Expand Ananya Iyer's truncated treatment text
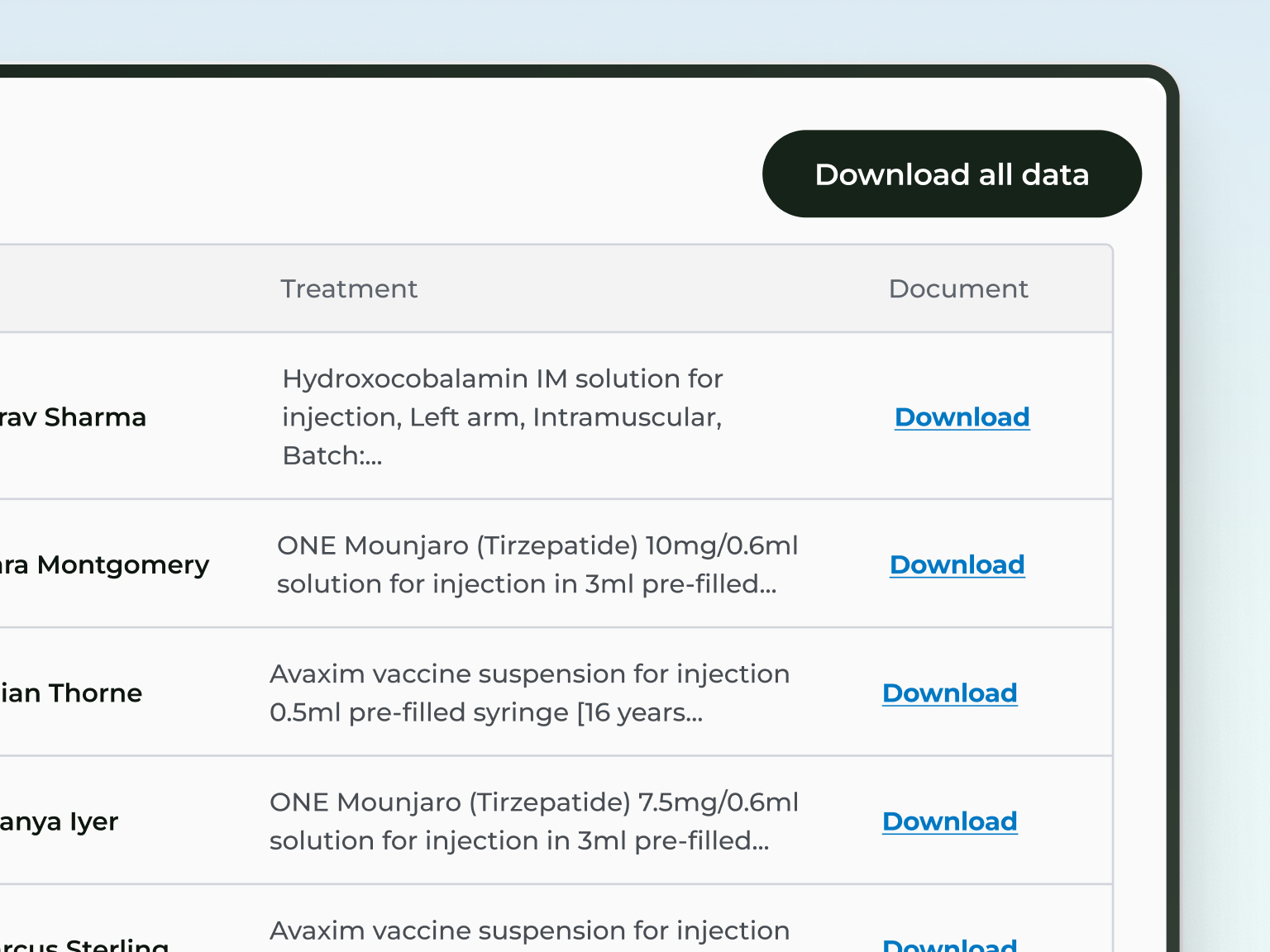 tap(534, 821)
